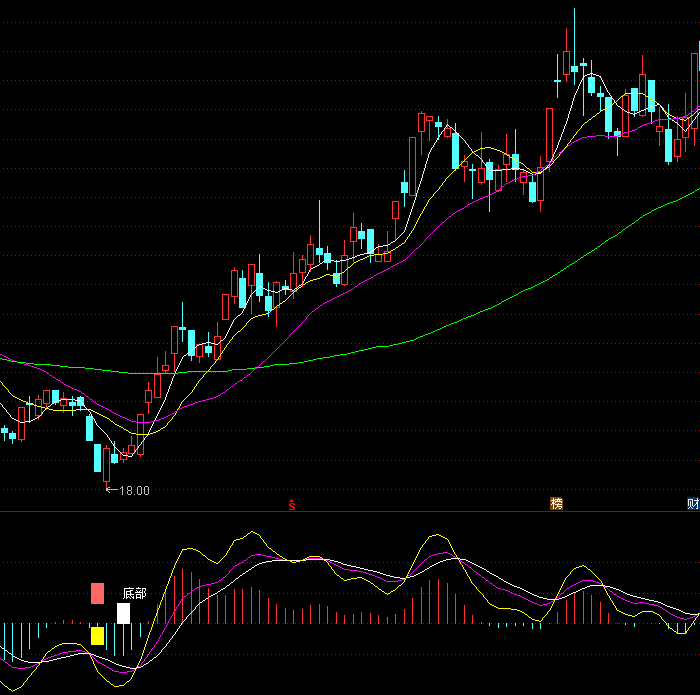Open the brown 榜 info marker
The image size is (700, 695).
tap(556, 504)
